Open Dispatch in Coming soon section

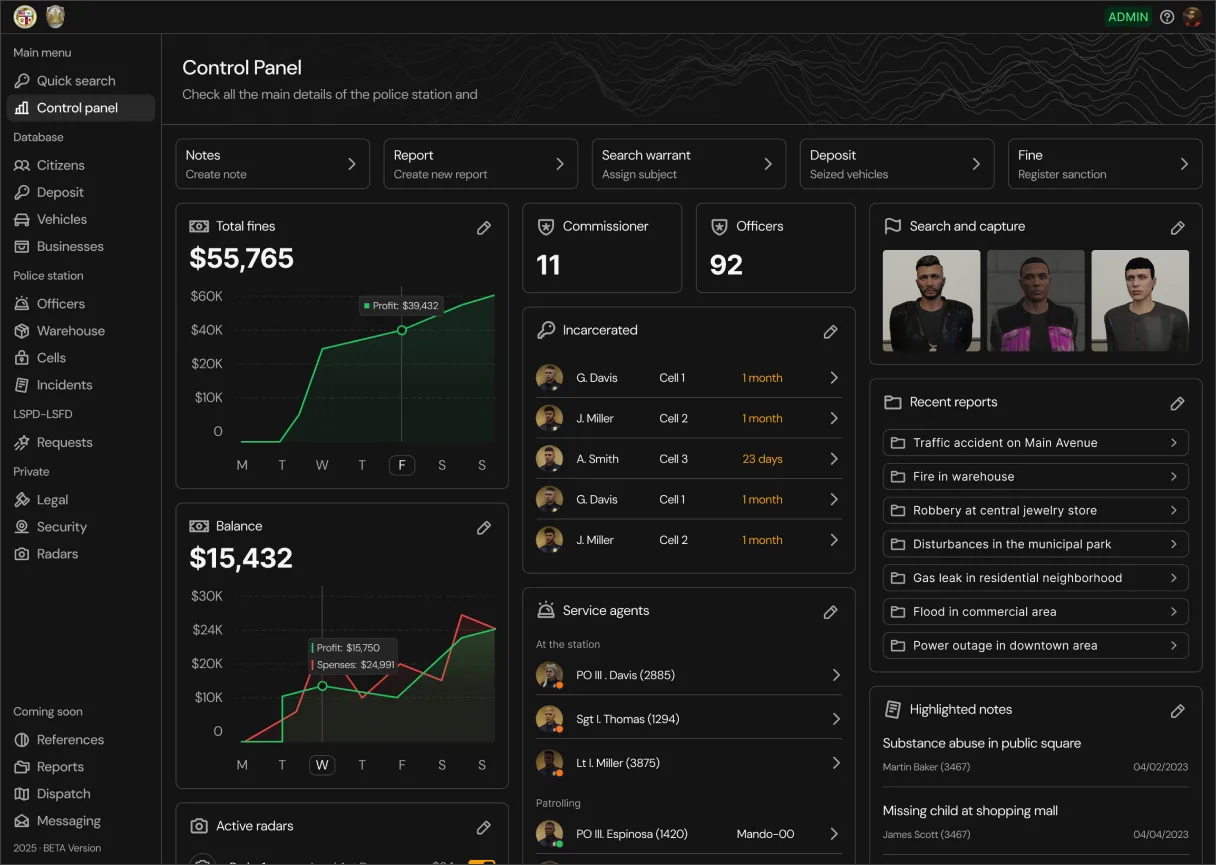coord(80,794)
